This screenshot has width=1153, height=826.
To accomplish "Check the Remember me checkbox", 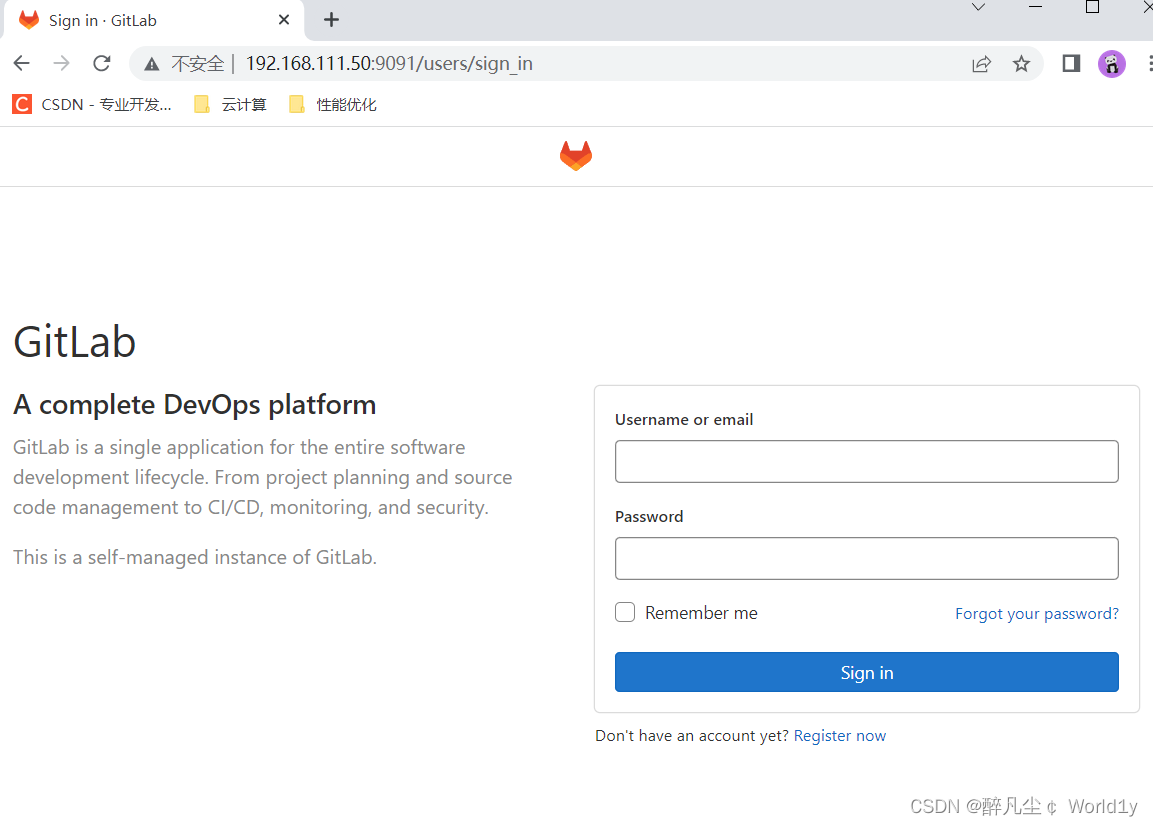I will pos(625,612).
